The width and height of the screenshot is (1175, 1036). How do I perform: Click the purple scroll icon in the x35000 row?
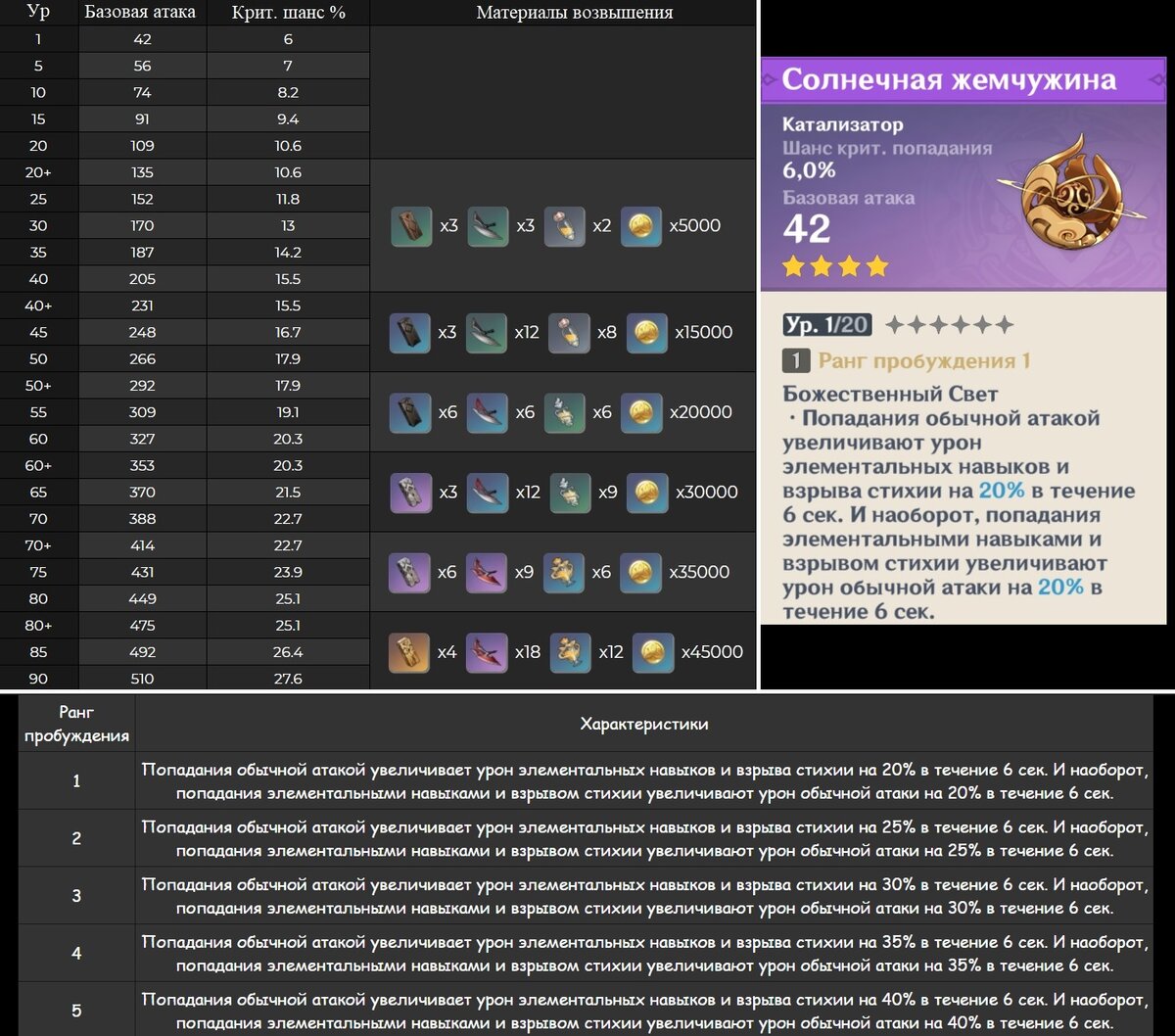coord(410,573)
